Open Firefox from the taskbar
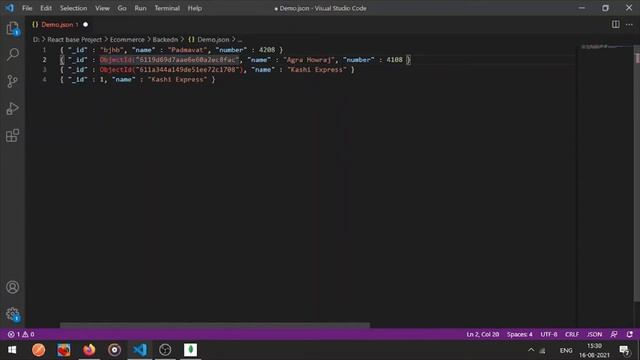 [x=89, y=350]
